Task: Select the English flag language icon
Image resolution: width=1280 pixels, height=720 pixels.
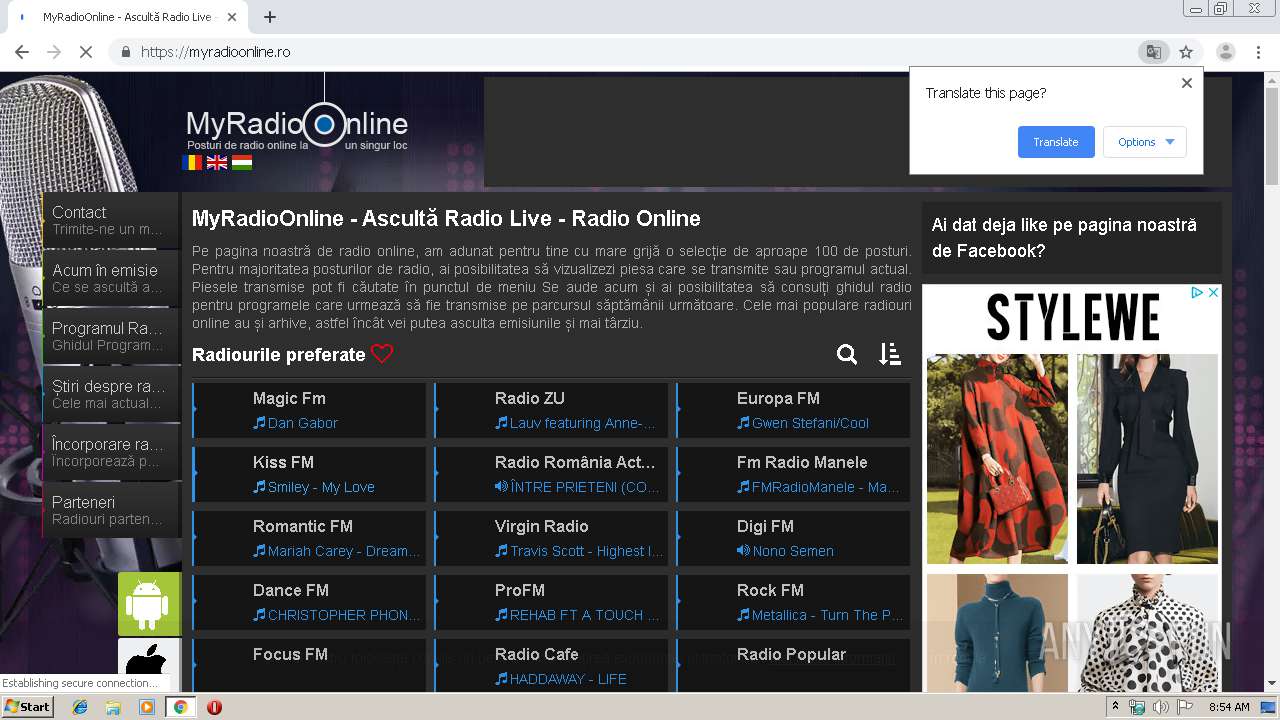Action: (217, 162)
